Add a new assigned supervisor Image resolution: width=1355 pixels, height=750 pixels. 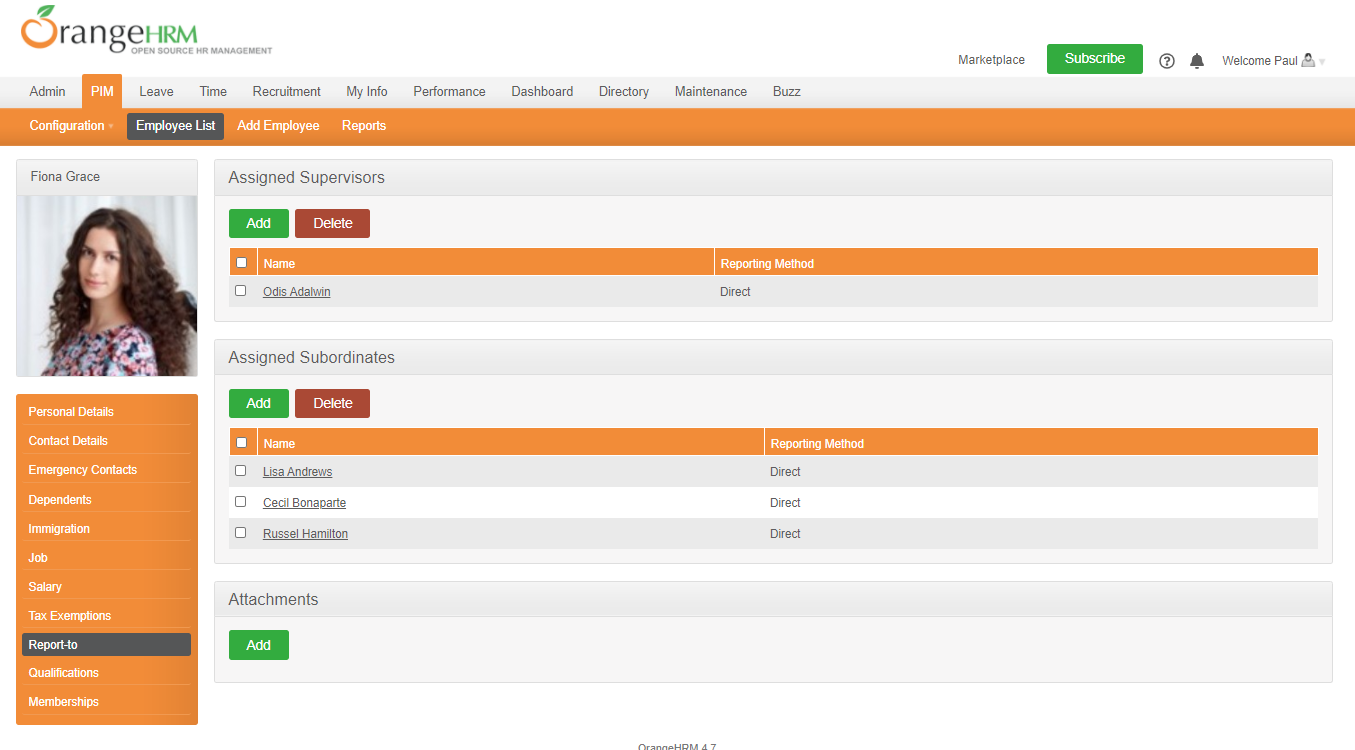click(x=259, y=223)
